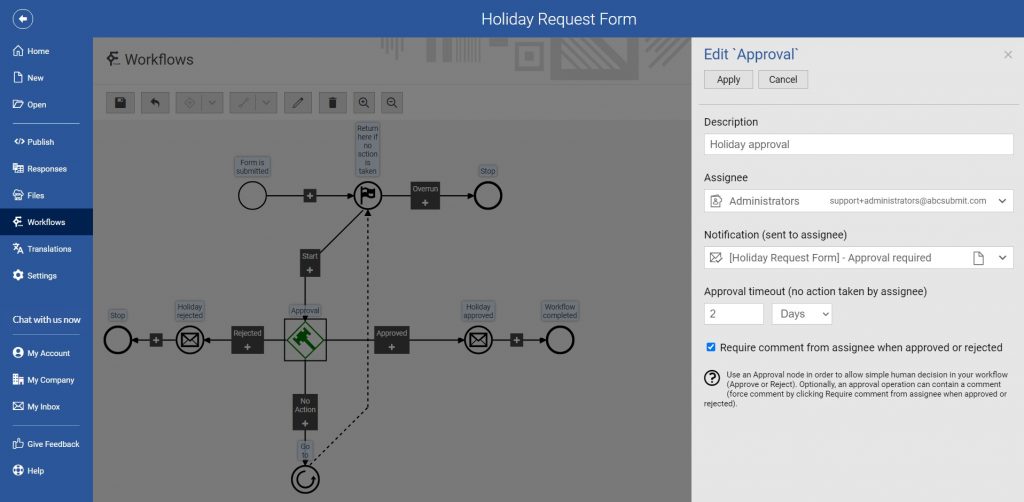Click the Holiday approved email node
The width and height of the screenshot is (1024, 502).
(478, 340)
